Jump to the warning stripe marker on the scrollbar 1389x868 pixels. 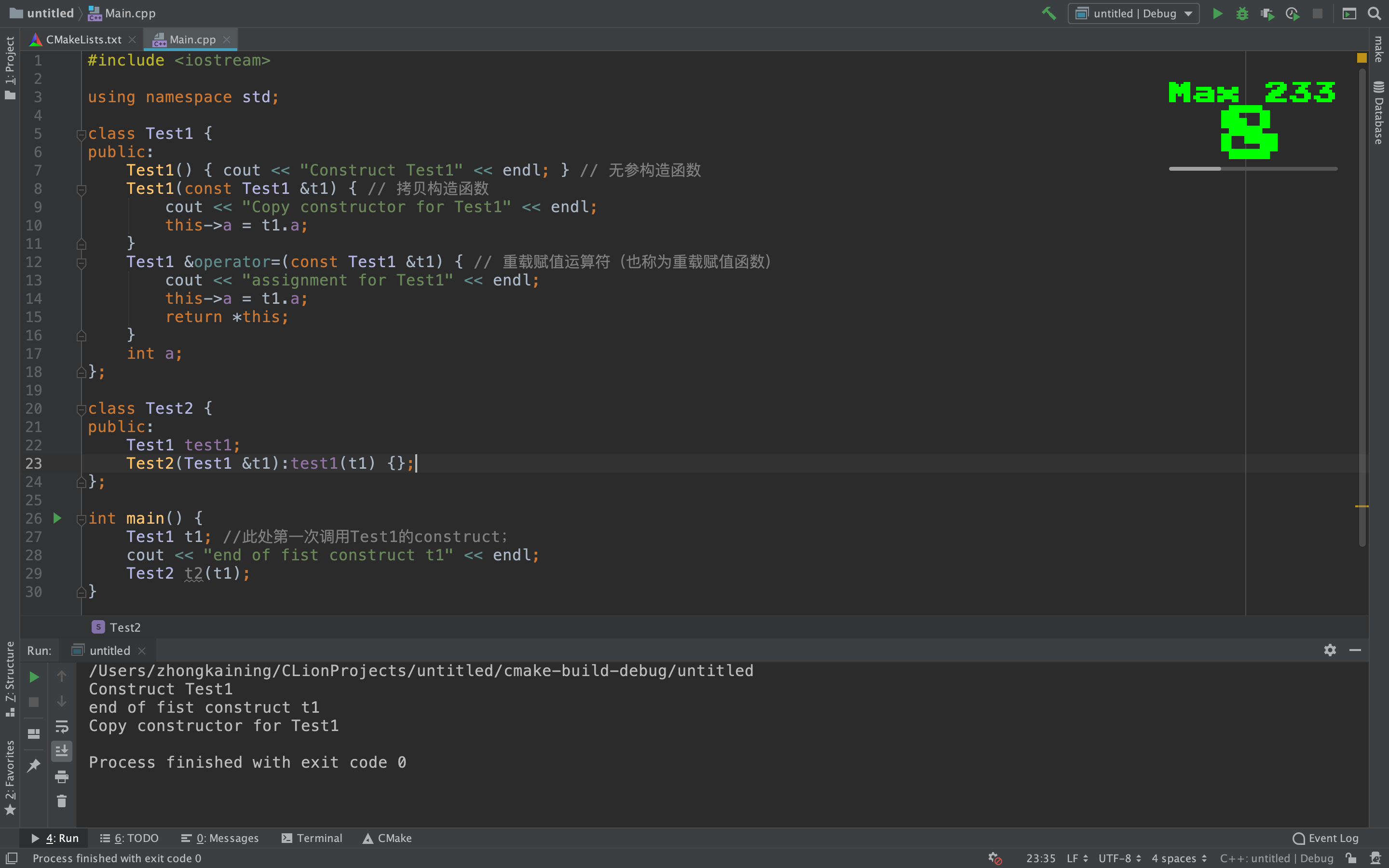[x=1362, y=506]
